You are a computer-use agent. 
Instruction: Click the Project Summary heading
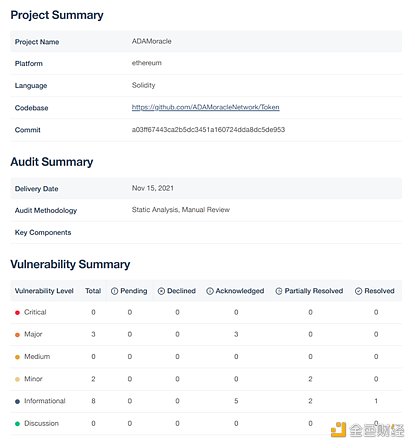coord(57,15)
